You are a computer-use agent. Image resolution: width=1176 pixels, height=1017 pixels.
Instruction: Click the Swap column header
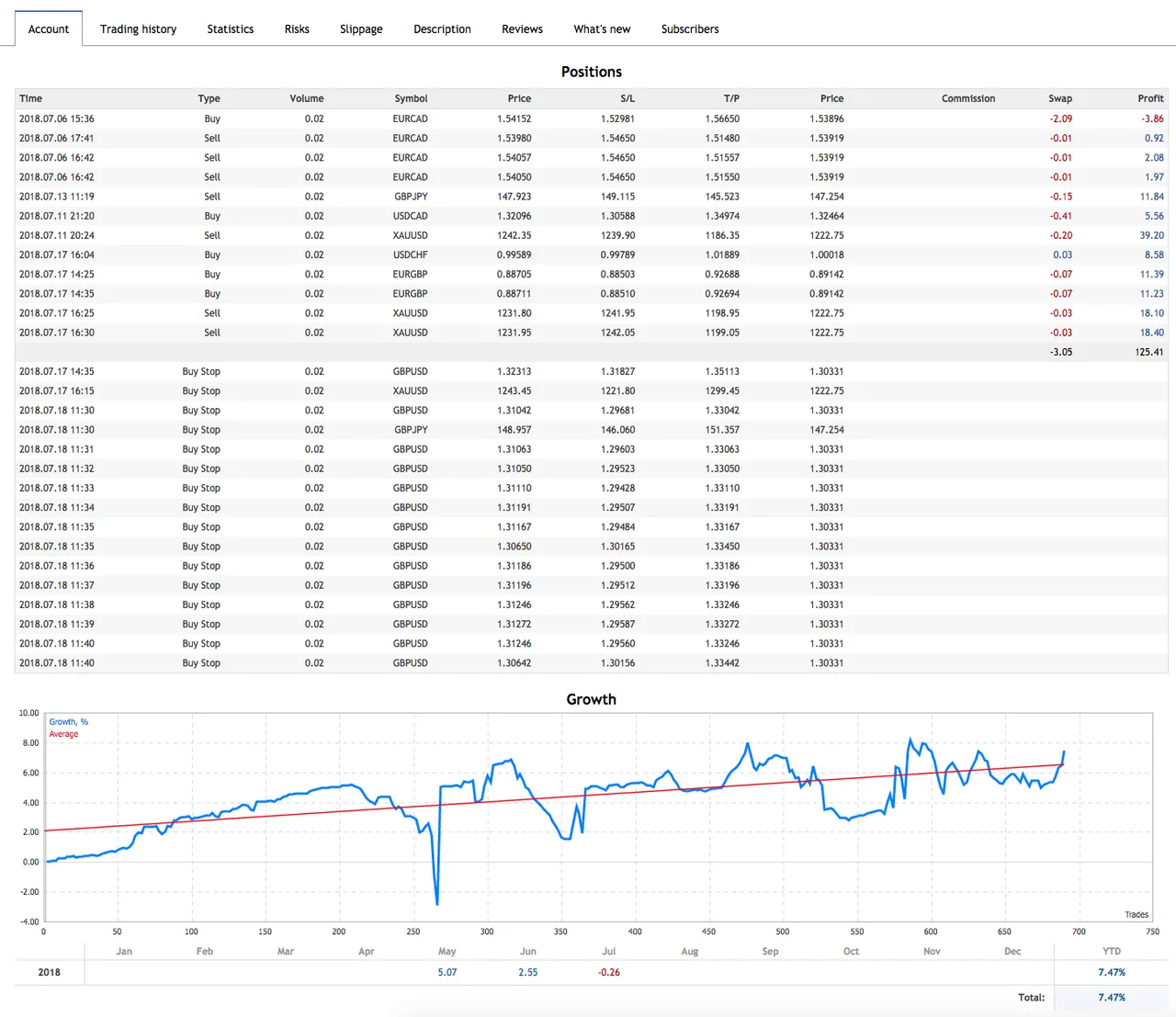(x=1060, y=98)
